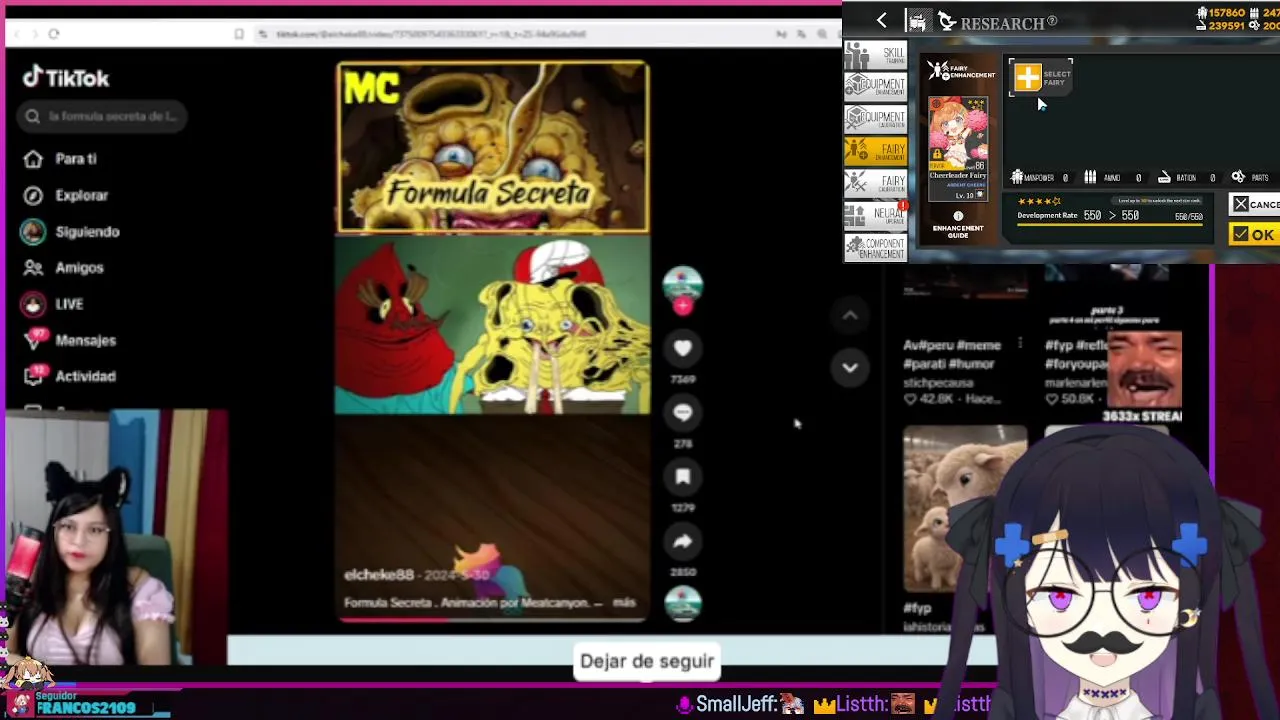Image resolution: width=1280 pixels, height=720 pixels.
Task: Open elcheke88 profile from video caption
Action: pos(379,575)
